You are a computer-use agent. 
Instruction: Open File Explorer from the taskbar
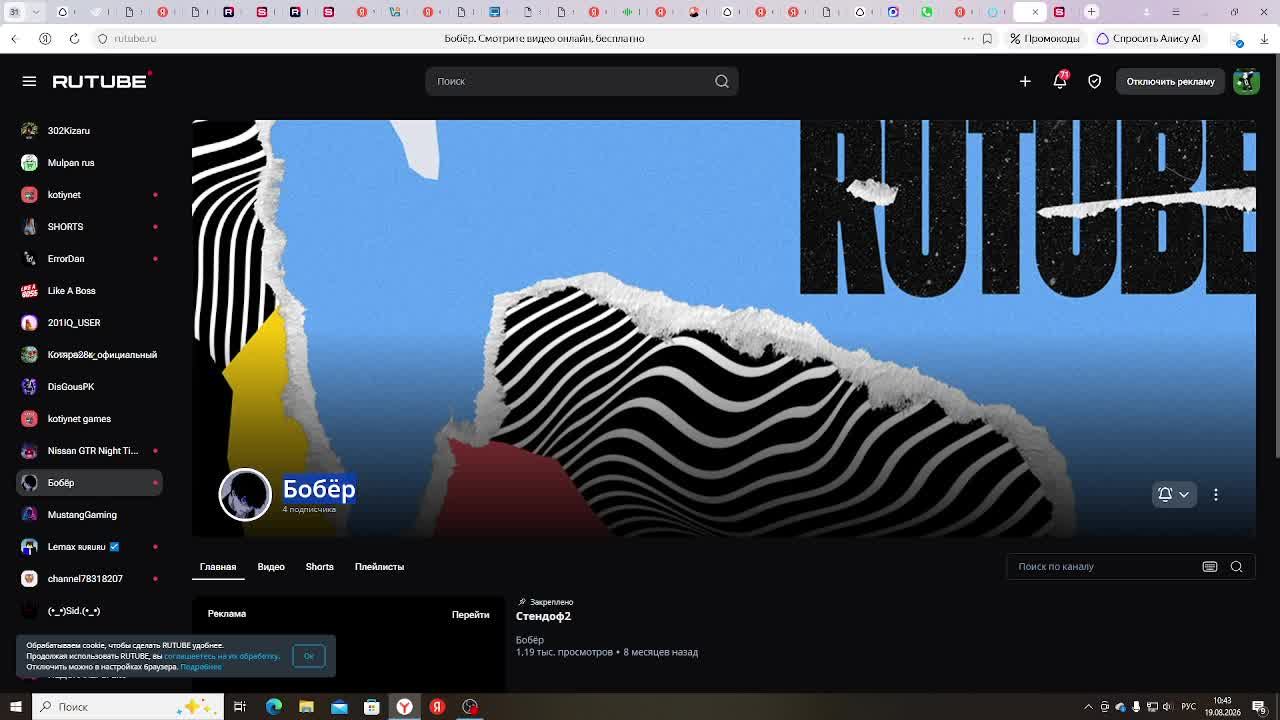coord(306,707)
